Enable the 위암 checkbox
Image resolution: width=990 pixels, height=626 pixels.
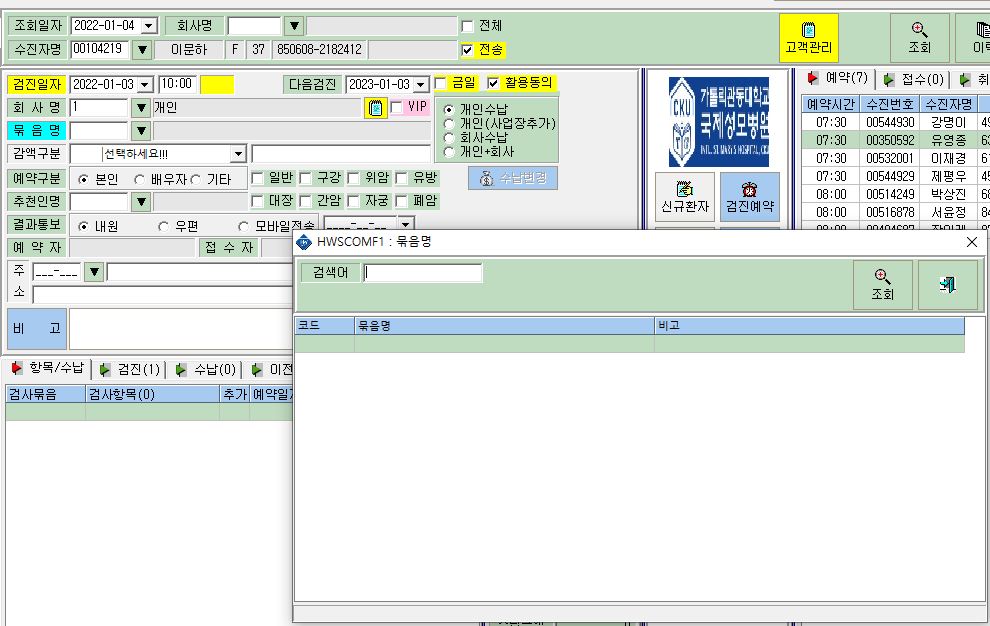[x=354, y=179]
